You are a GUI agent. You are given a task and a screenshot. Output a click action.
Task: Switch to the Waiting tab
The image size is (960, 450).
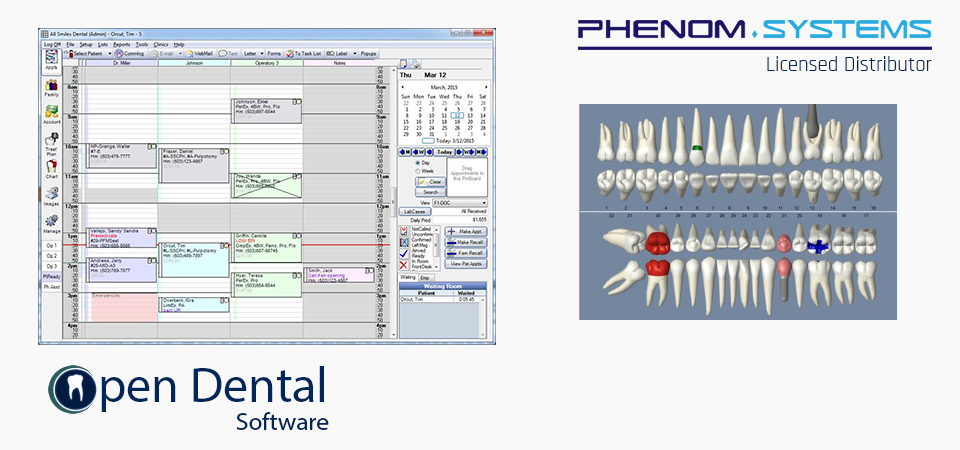[408, 278]
